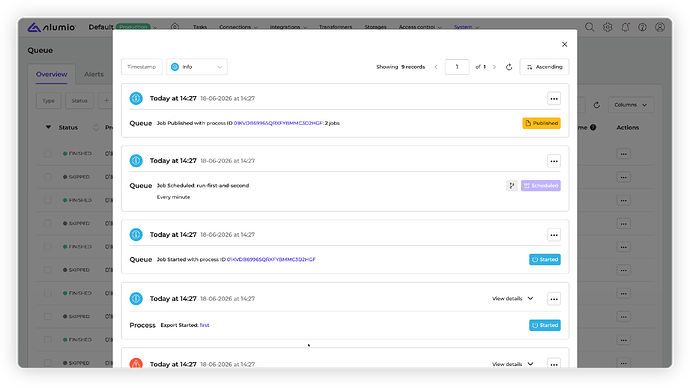690x388 pixels.
Task: Click info icon of Job Started record
Action: 136,234
